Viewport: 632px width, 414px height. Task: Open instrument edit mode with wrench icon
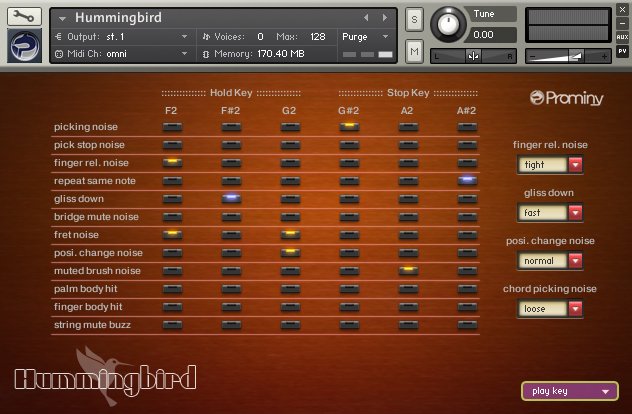pos(23,17)
